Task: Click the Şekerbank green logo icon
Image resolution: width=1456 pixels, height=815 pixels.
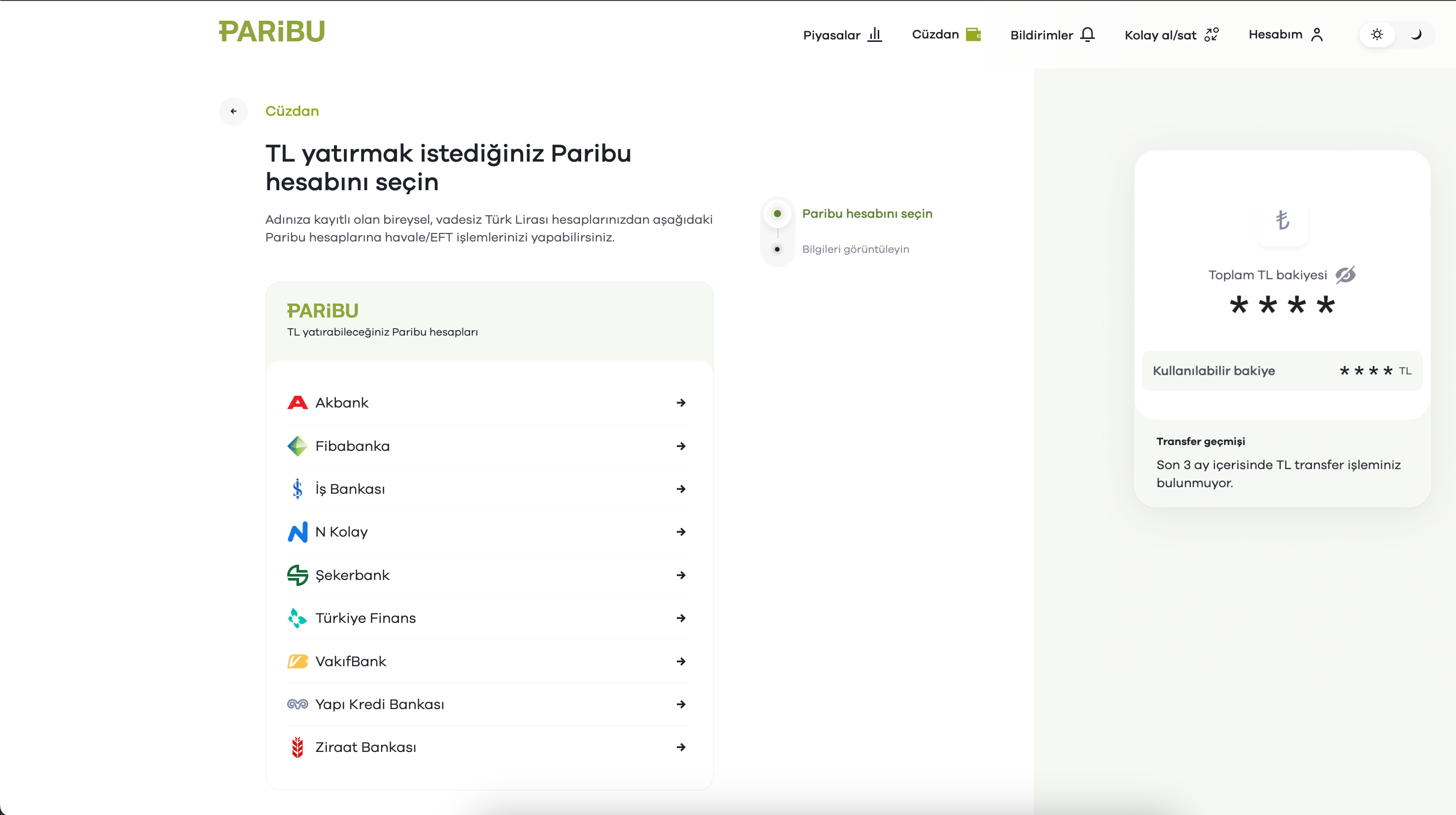Action: pos(298,575)
